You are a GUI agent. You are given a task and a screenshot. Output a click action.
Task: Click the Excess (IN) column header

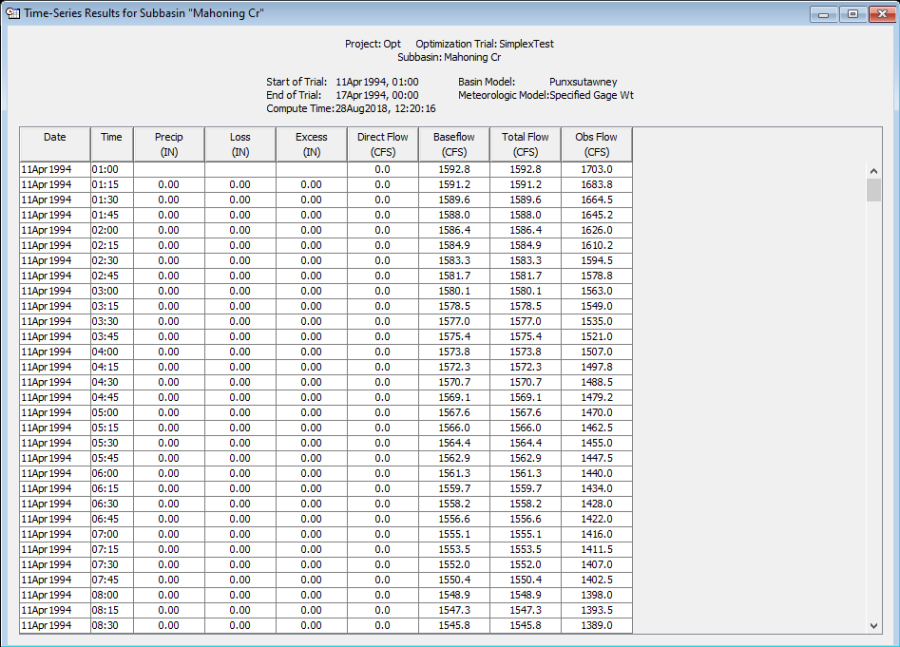pos(312,144)
